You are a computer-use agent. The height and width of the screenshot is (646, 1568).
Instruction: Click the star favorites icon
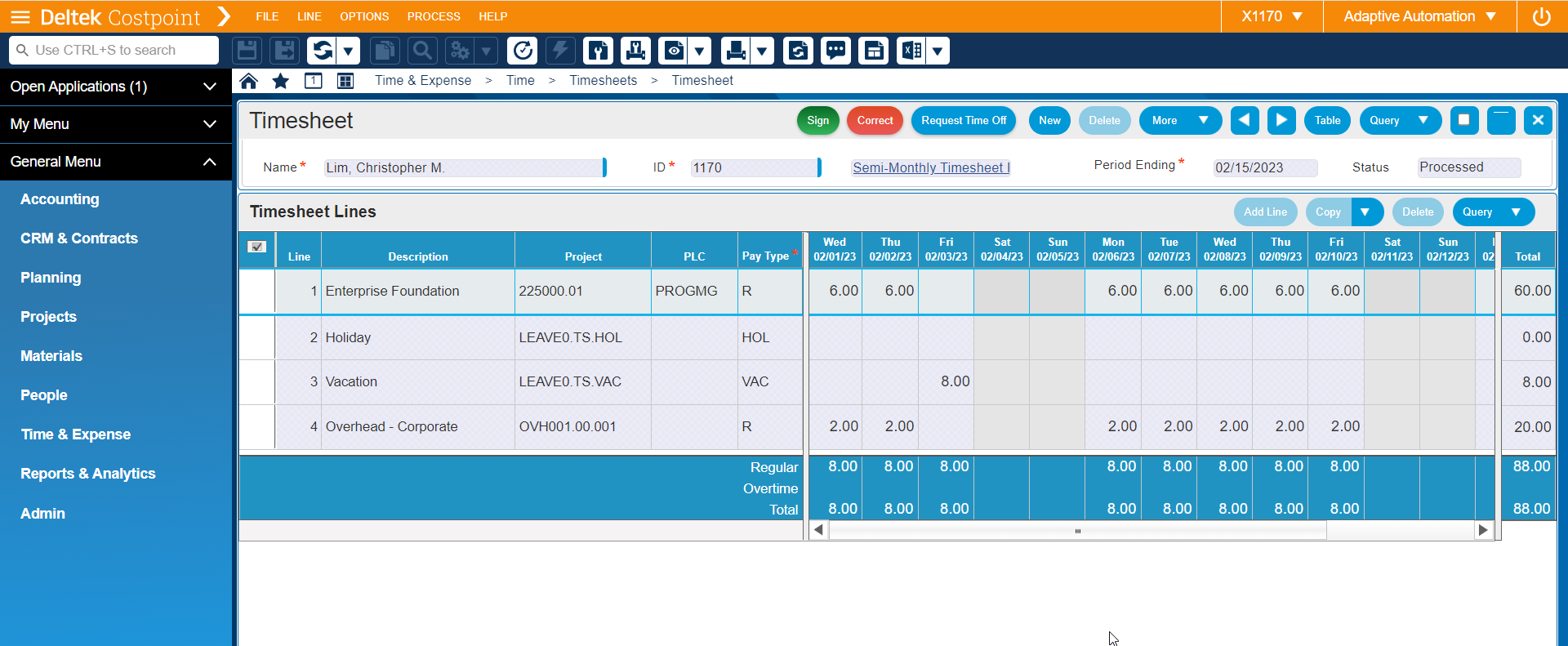(x=280, y=81)
